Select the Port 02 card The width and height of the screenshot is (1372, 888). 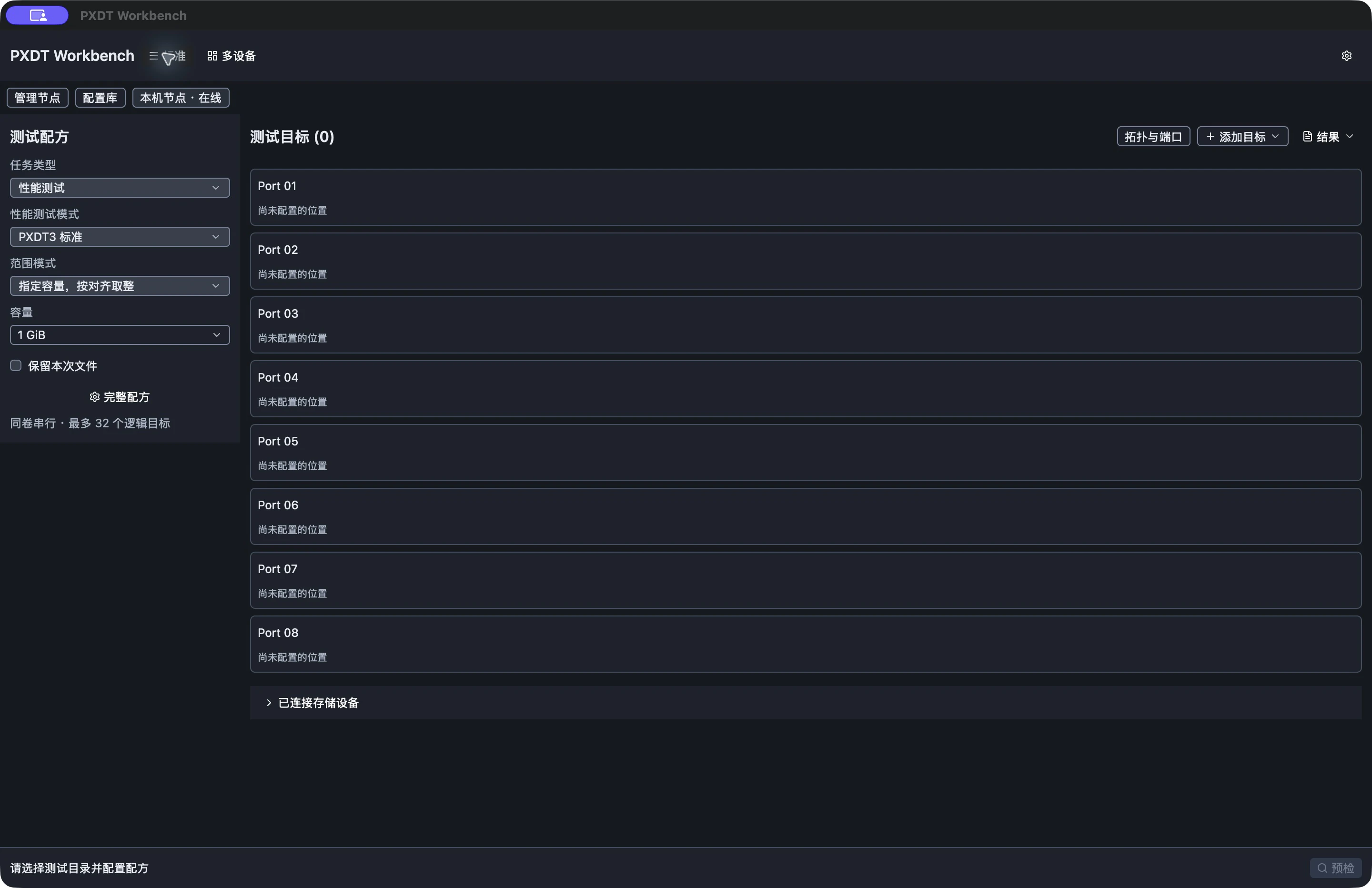click(x=805, y=261)
